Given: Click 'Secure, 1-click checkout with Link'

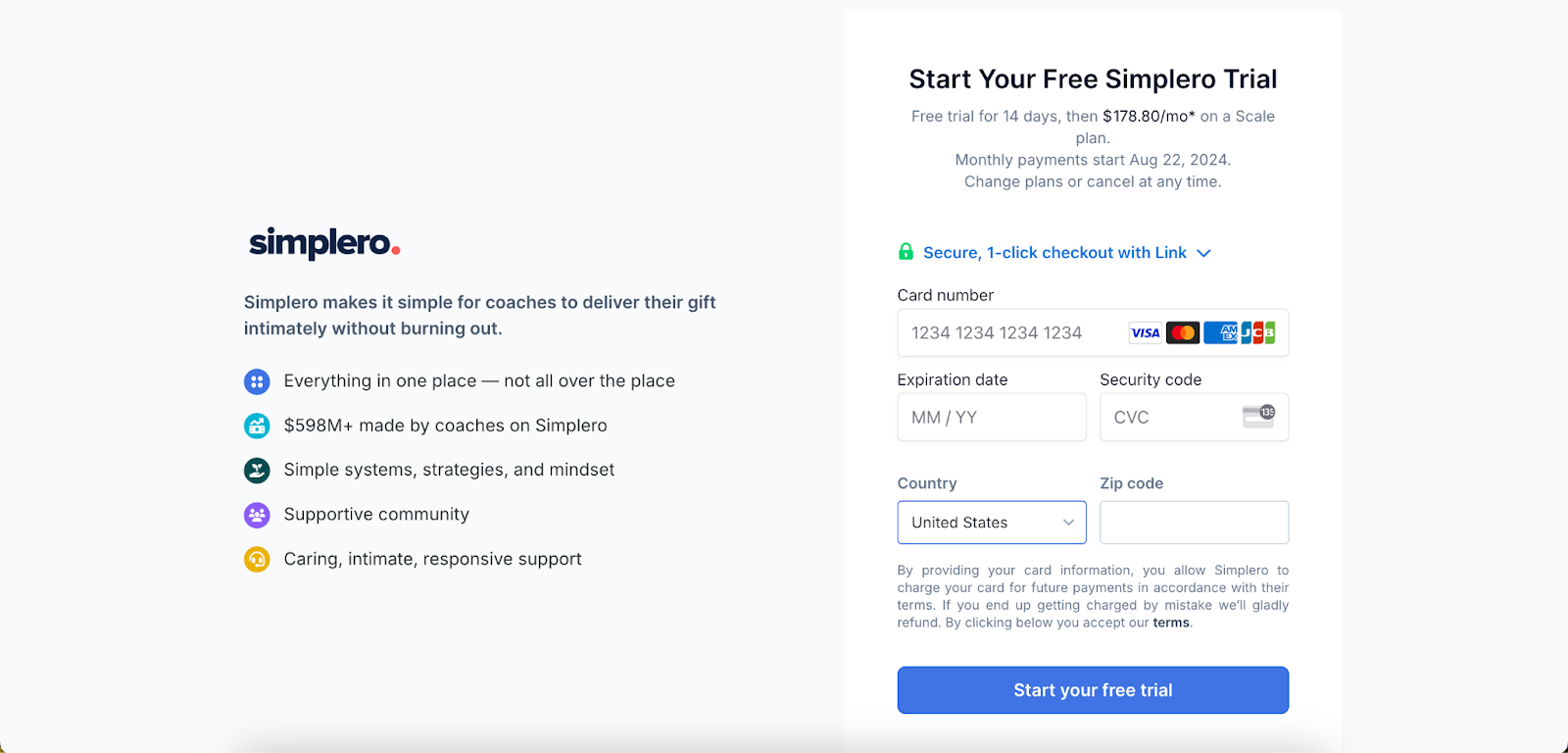Looking at the screenshot, I should [x=1054, y=252].
